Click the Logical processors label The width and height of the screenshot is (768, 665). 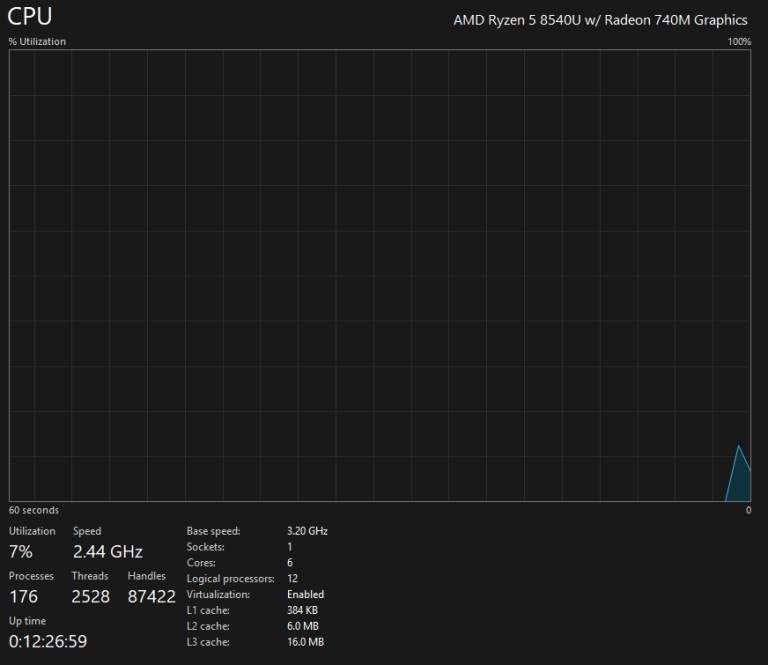230,579
